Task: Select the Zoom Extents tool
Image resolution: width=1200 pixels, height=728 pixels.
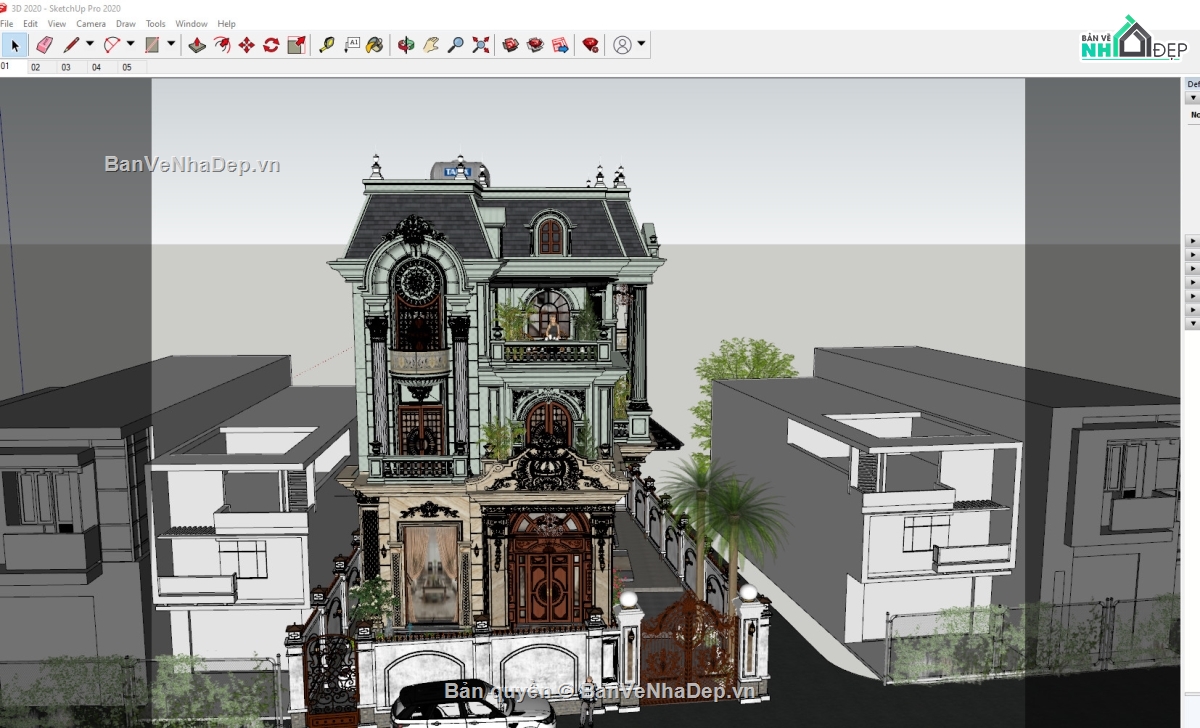Action: click(x=480, y=45)
